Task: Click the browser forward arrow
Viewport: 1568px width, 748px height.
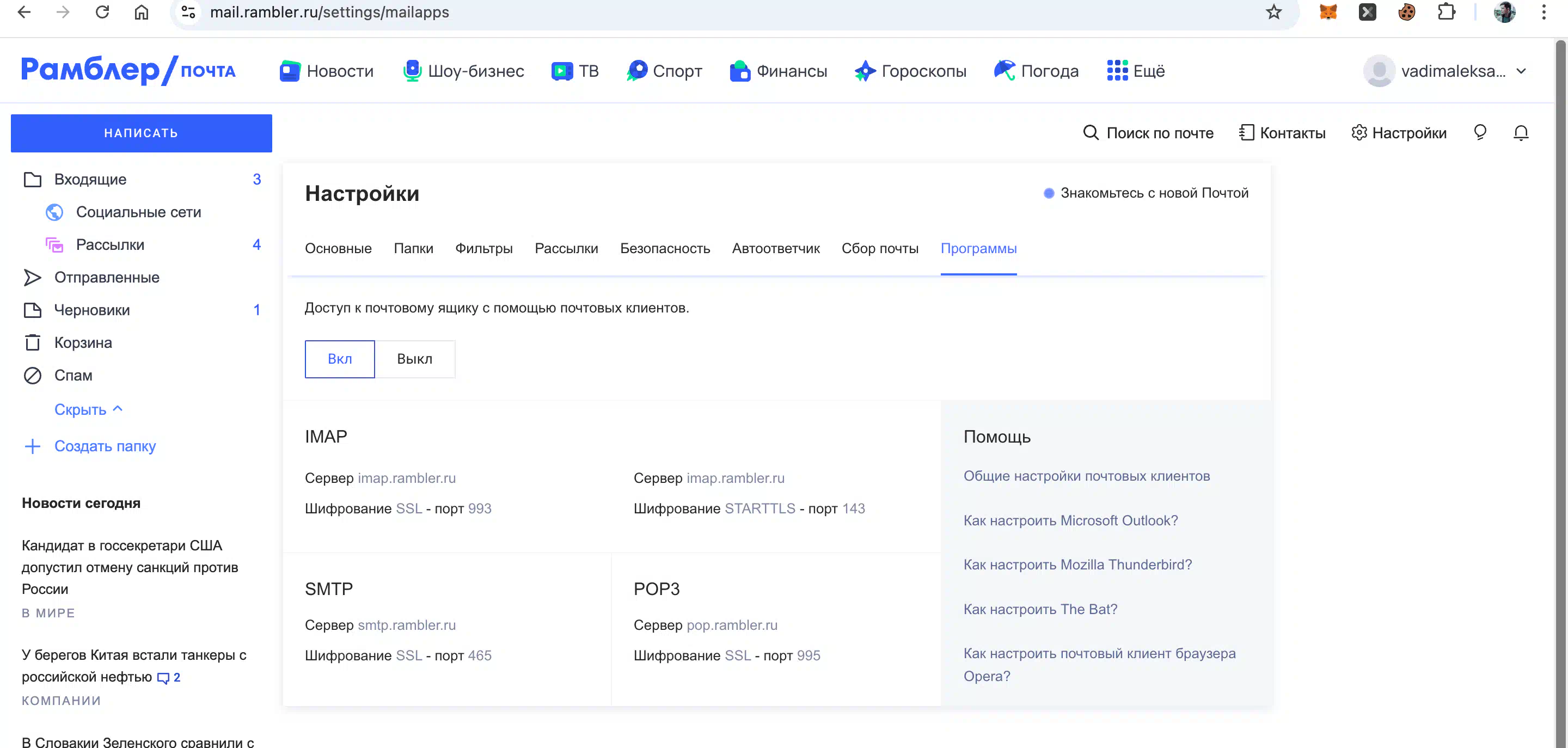Action: (x=63, y=12)
